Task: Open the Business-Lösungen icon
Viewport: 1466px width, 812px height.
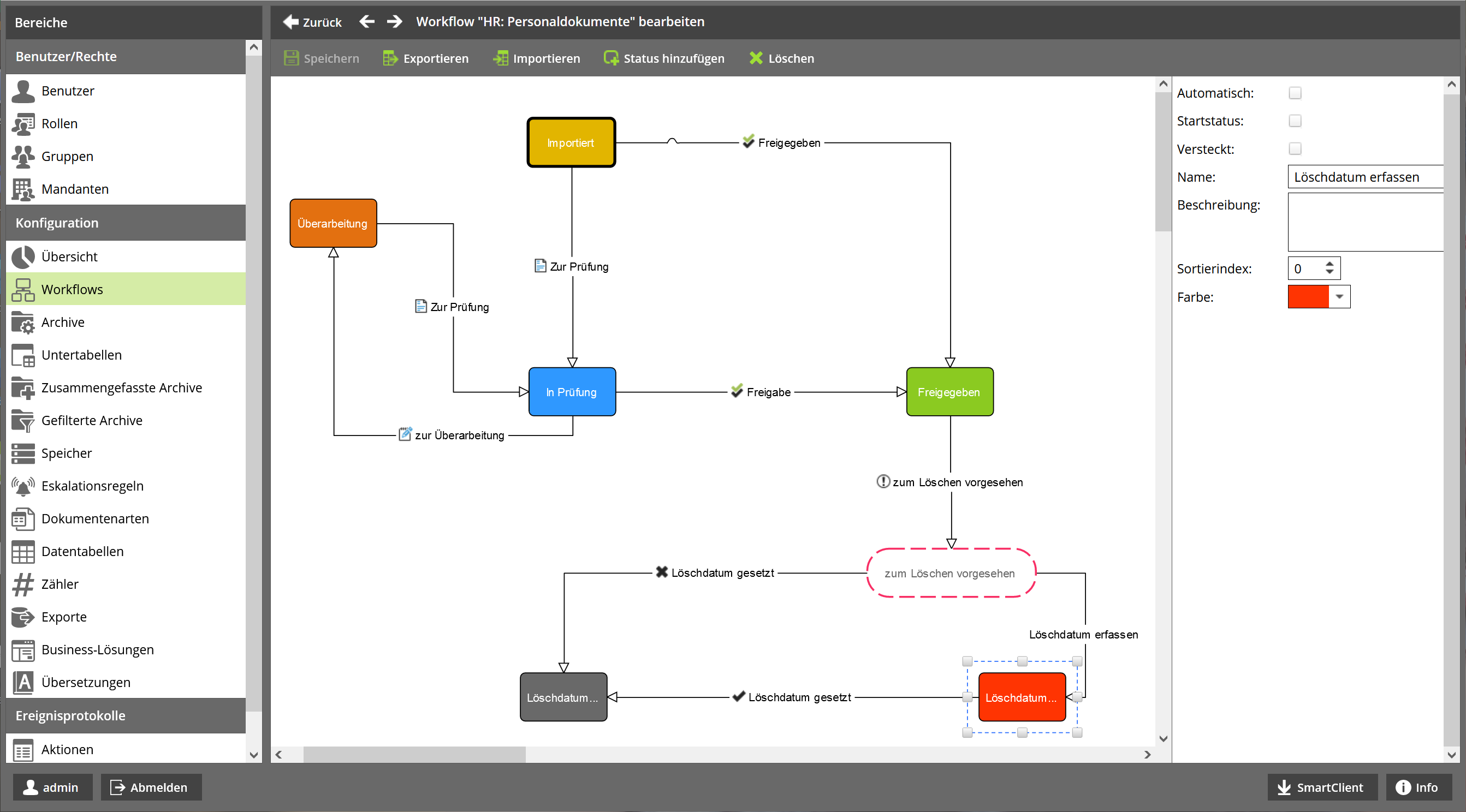Action: 23,650
